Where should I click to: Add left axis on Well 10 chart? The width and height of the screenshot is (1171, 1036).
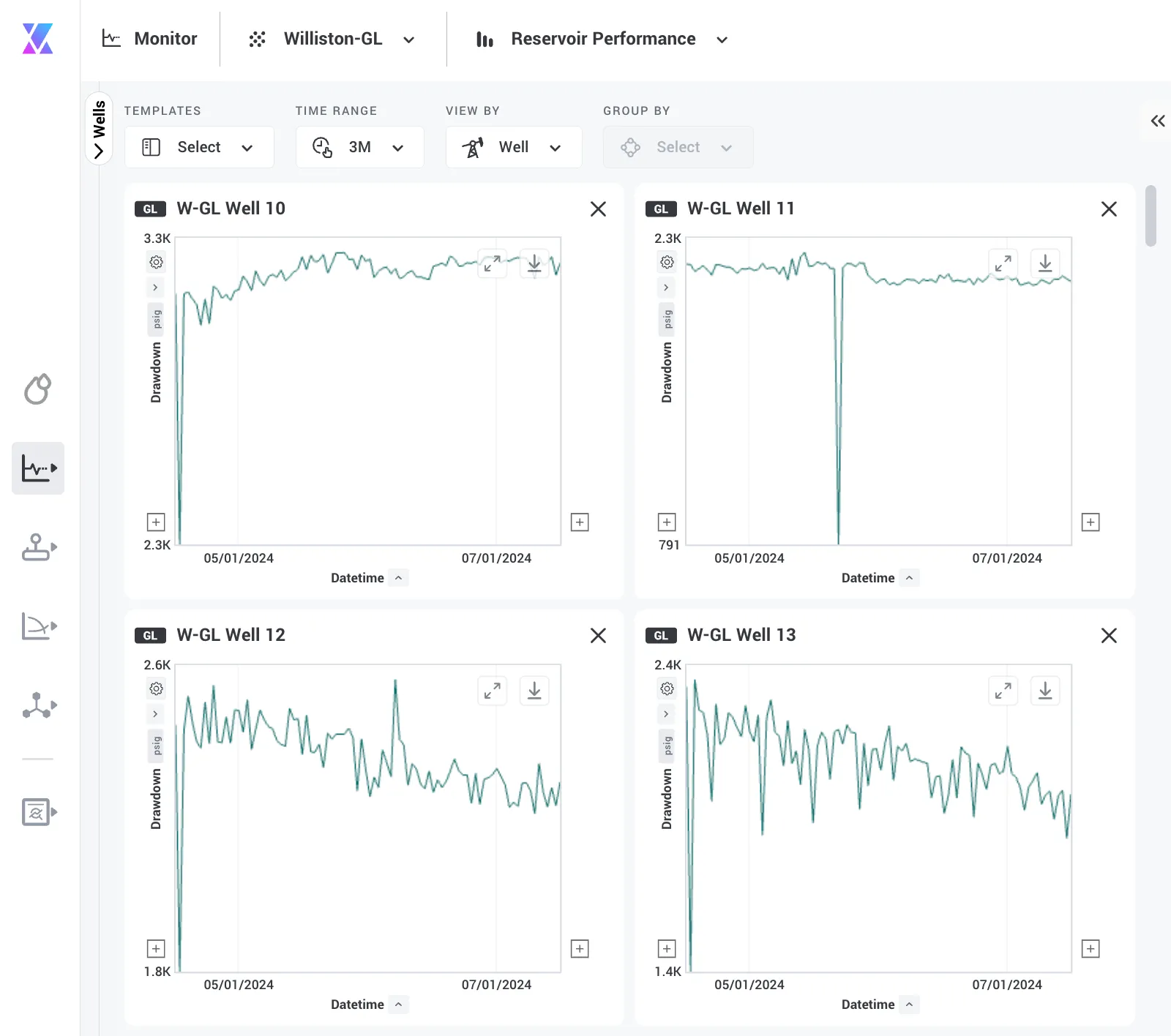(156, 522)
